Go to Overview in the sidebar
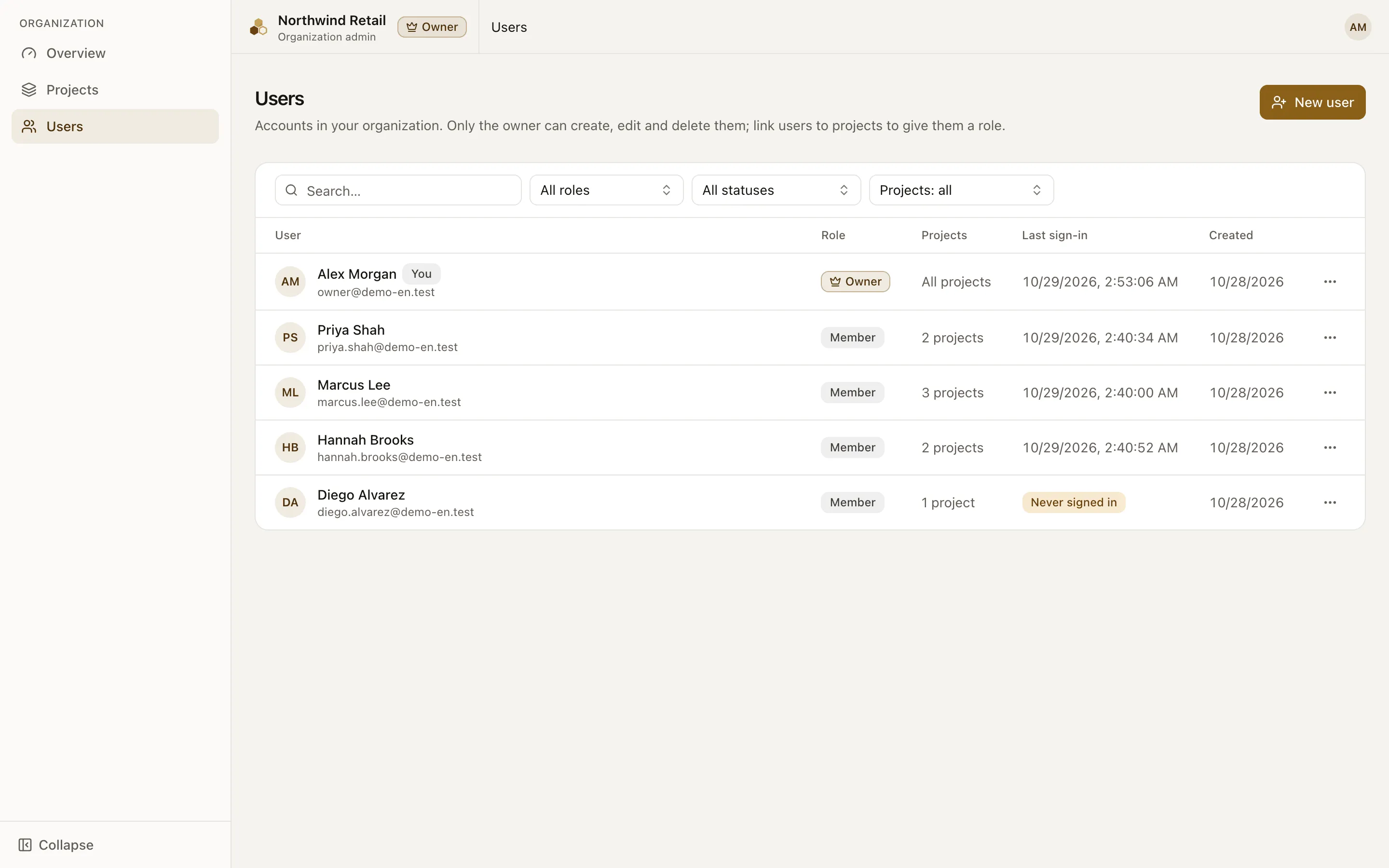Viewport: 1389px width, 868px height. point(115,54)
